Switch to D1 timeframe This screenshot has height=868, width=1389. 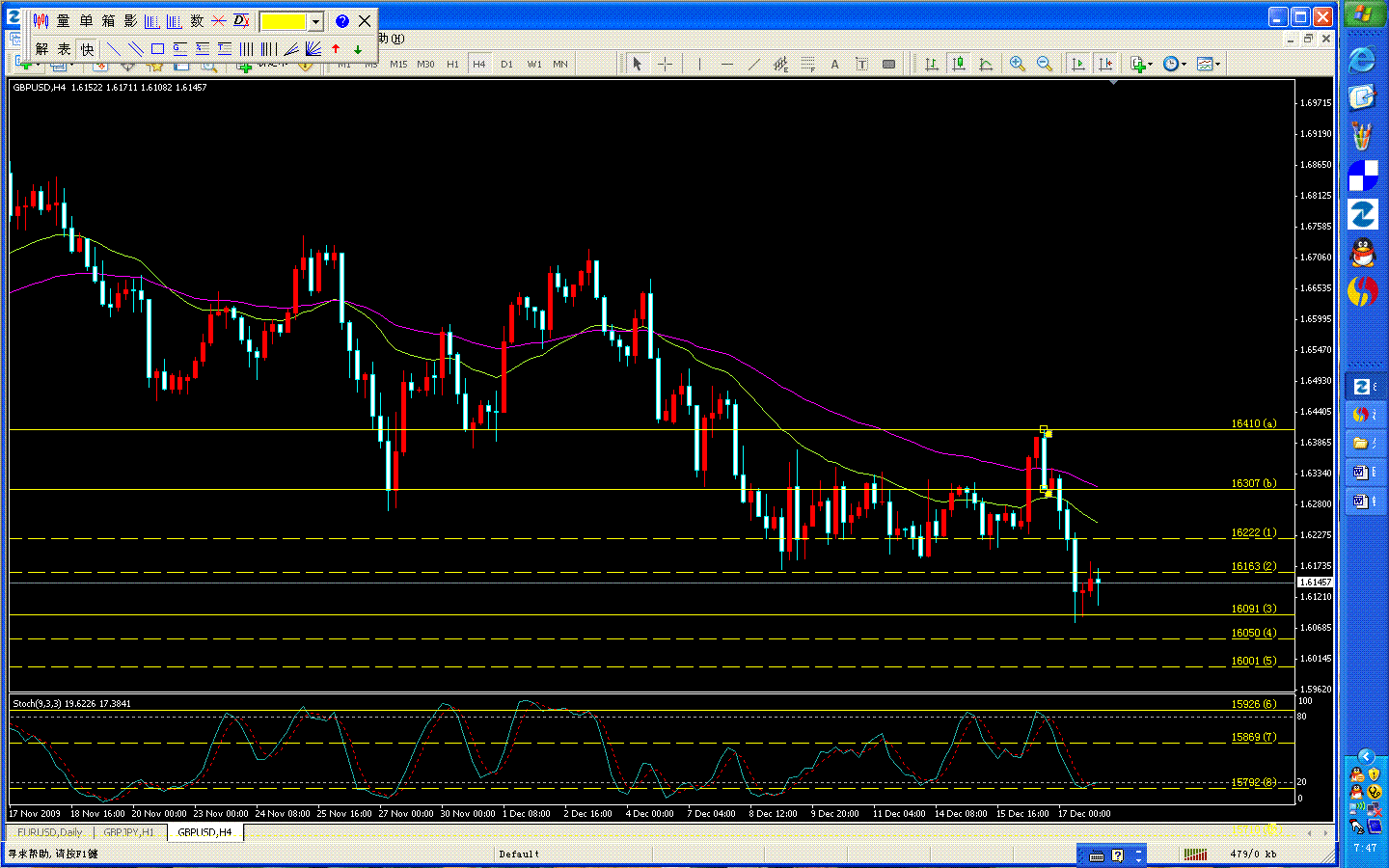[506, 65]
